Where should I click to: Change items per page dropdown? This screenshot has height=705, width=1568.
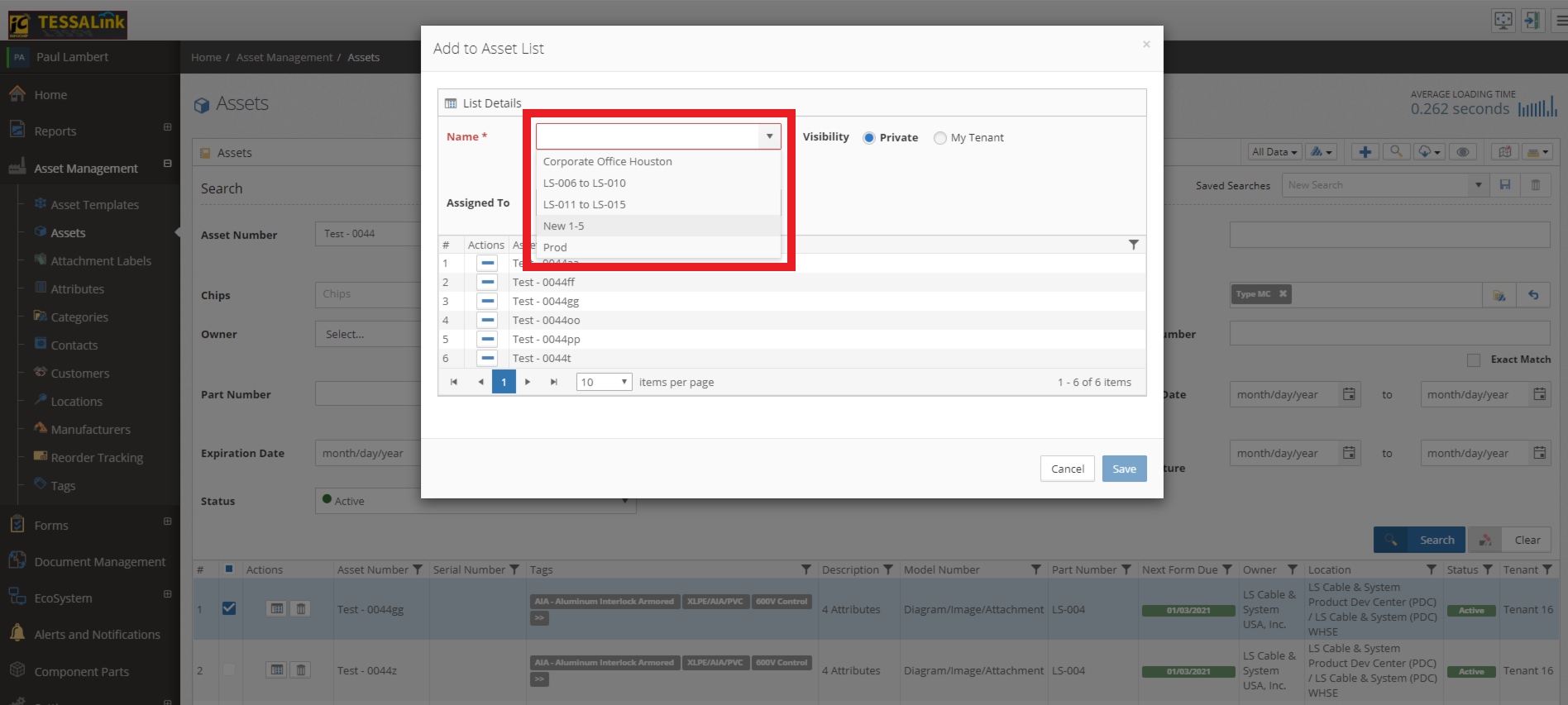[x=604, y=382]
